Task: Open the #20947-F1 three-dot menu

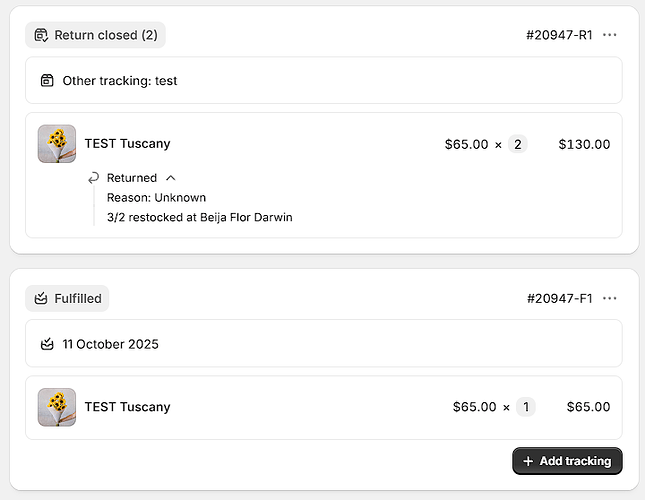Action: (x=610, y=298)
